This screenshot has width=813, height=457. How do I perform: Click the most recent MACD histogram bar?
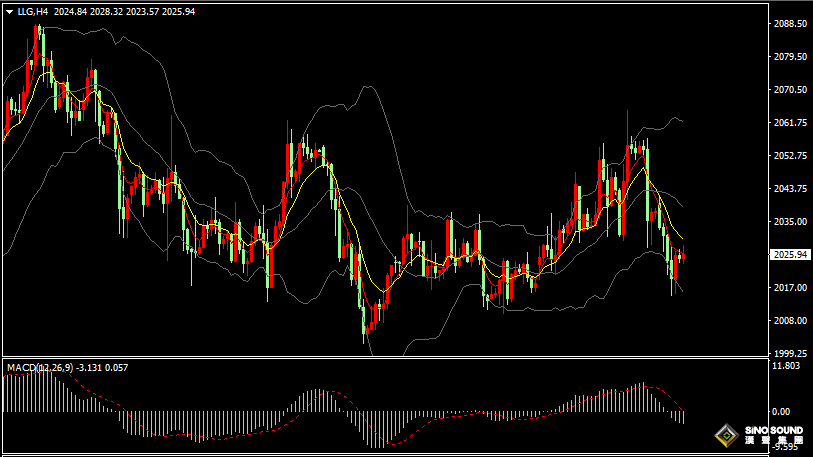683,417
